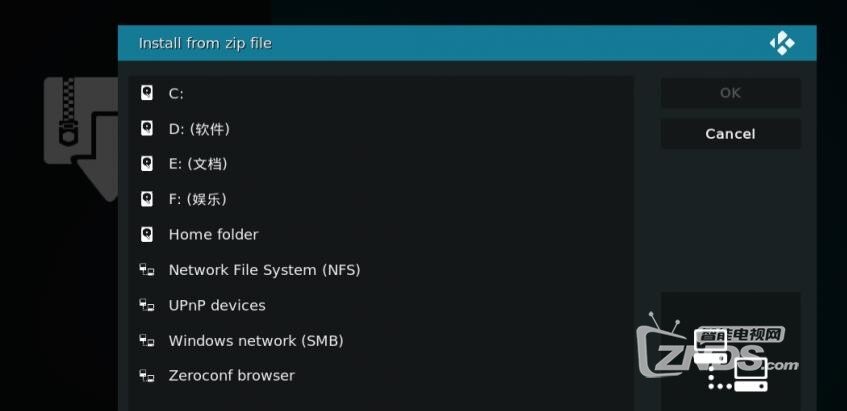Click the network icon beside NFS entry
Screen dimensions: 847x411
click(146, 269)
